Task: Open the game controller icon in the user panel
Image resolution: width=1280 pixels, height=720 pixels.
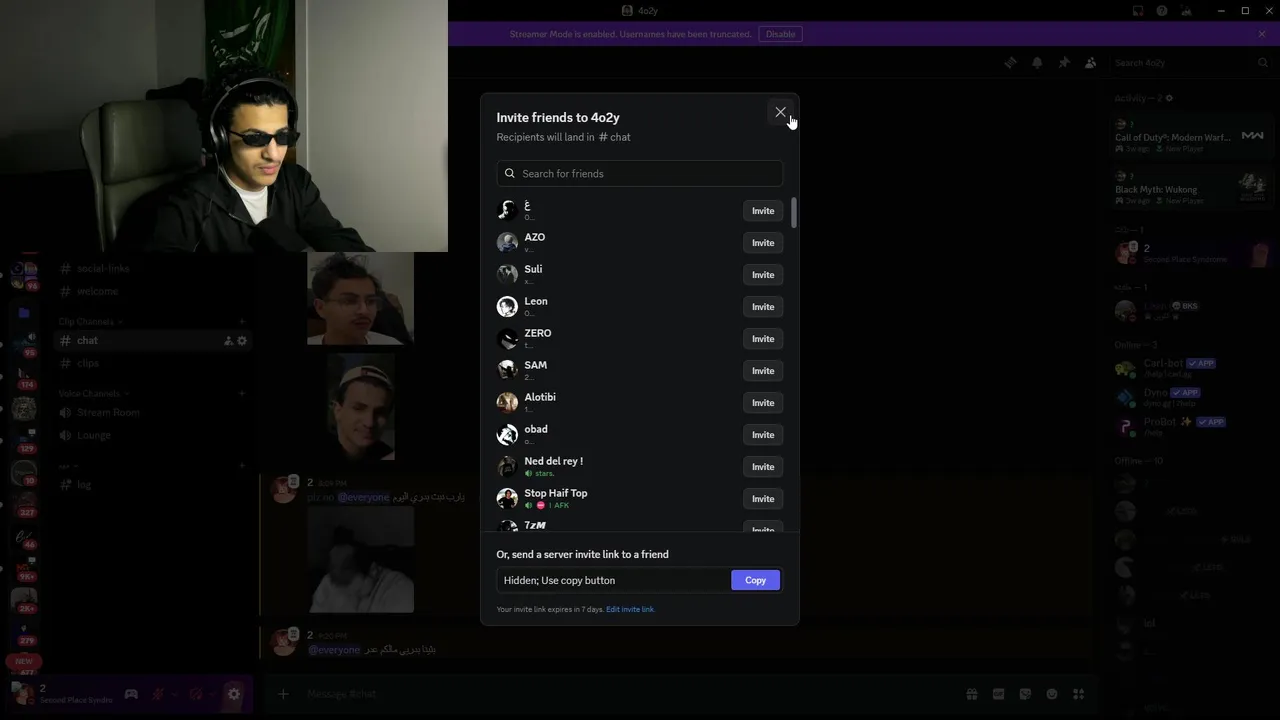Action: (131, 694)
